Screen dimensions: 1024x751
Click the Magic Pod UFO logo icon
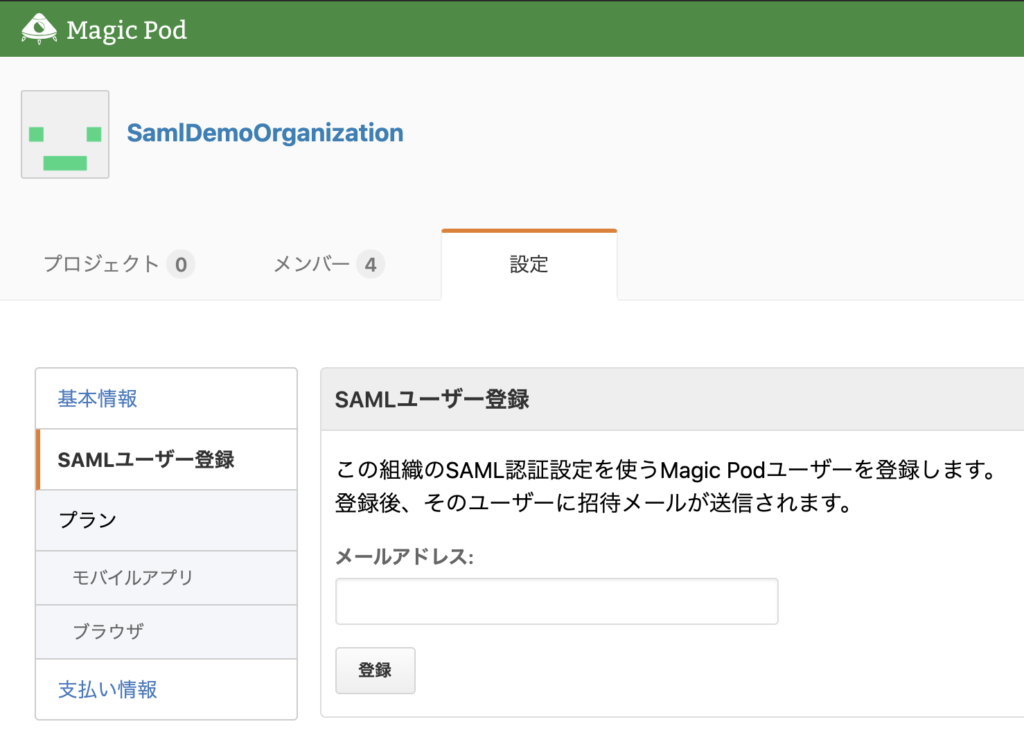coord(39,29)
